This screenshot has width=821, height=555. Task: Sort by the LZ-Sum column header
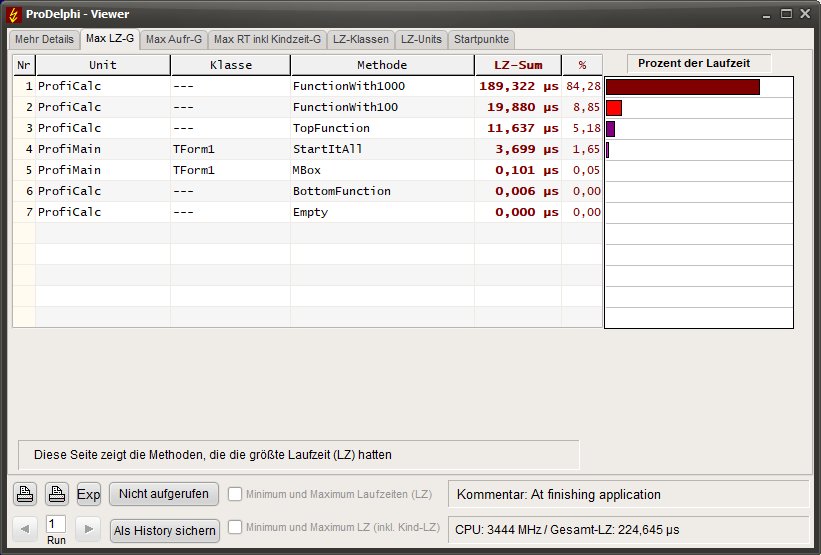[518, 65]
